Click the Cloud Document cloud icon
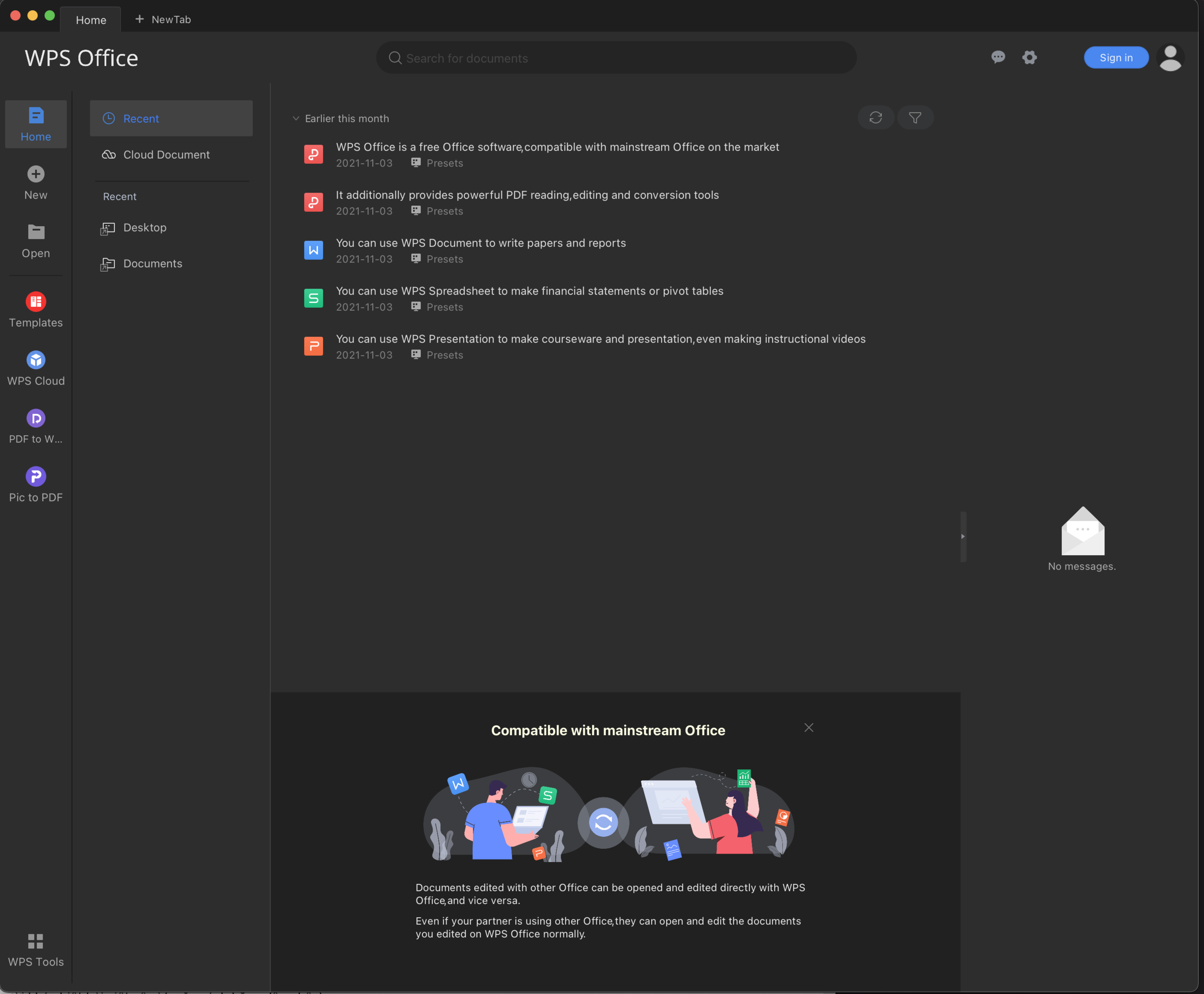This screenshot has width=1204, height=994. 109,155
